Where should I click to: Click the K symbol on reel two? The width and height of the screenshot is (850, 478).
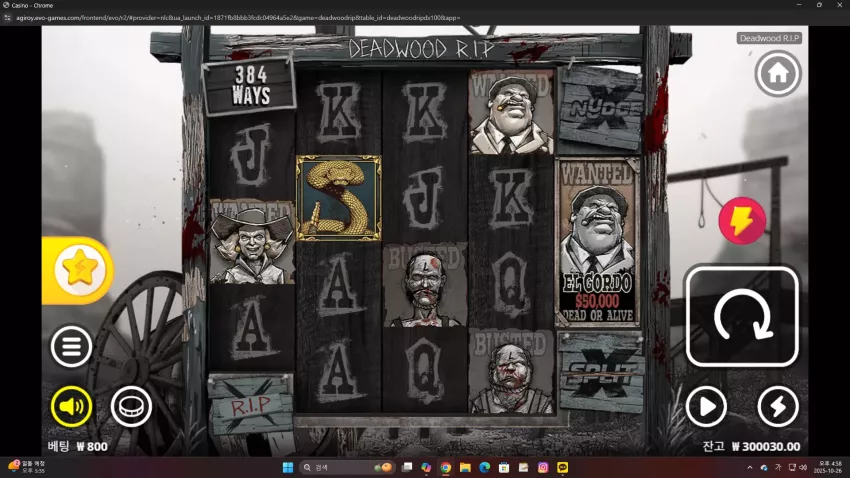(339, 112)
